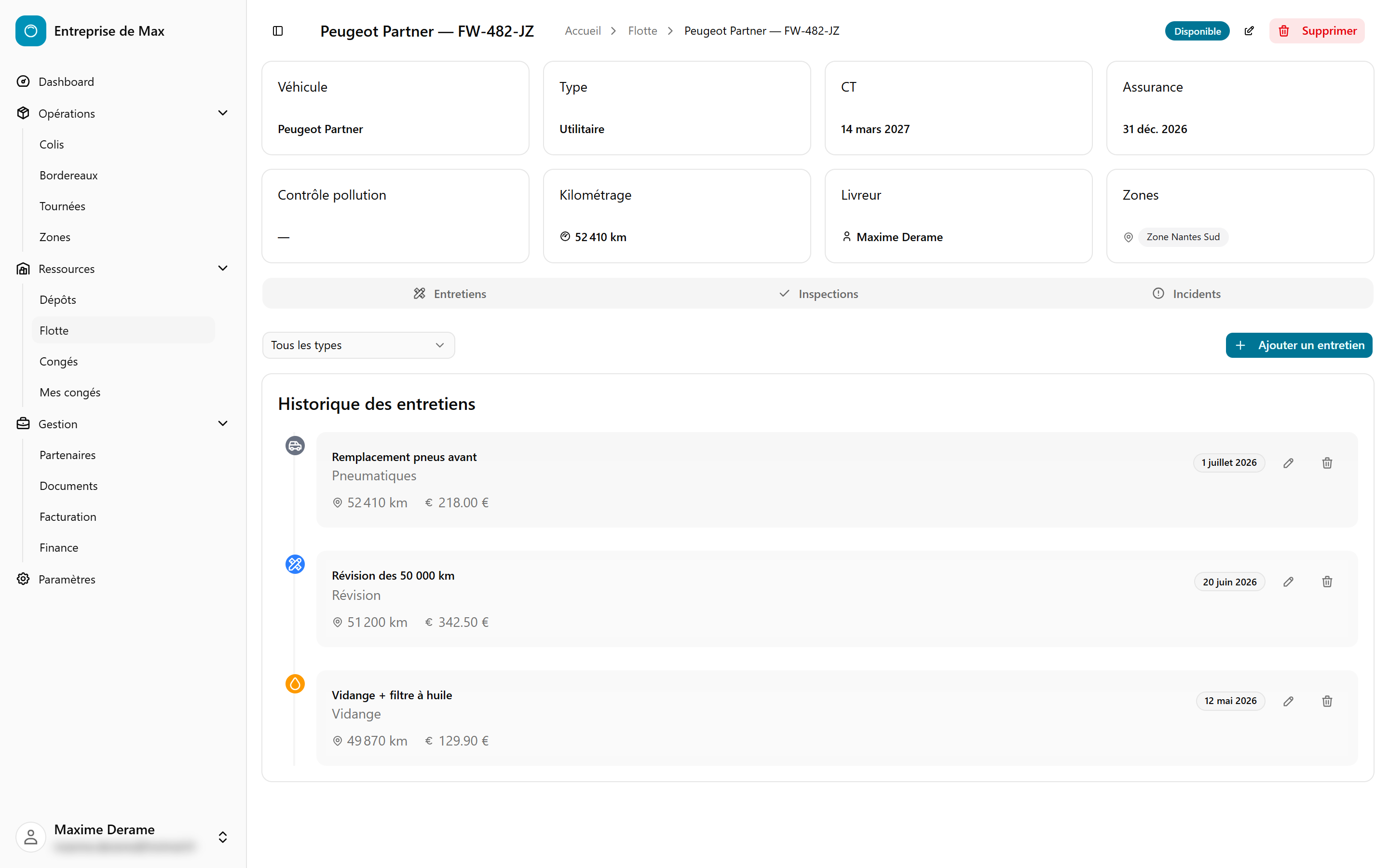Viewport: 1389px width, 868px height.
Task: Delete the Révision des 50 000 km entry
Action: point(1327,582)
